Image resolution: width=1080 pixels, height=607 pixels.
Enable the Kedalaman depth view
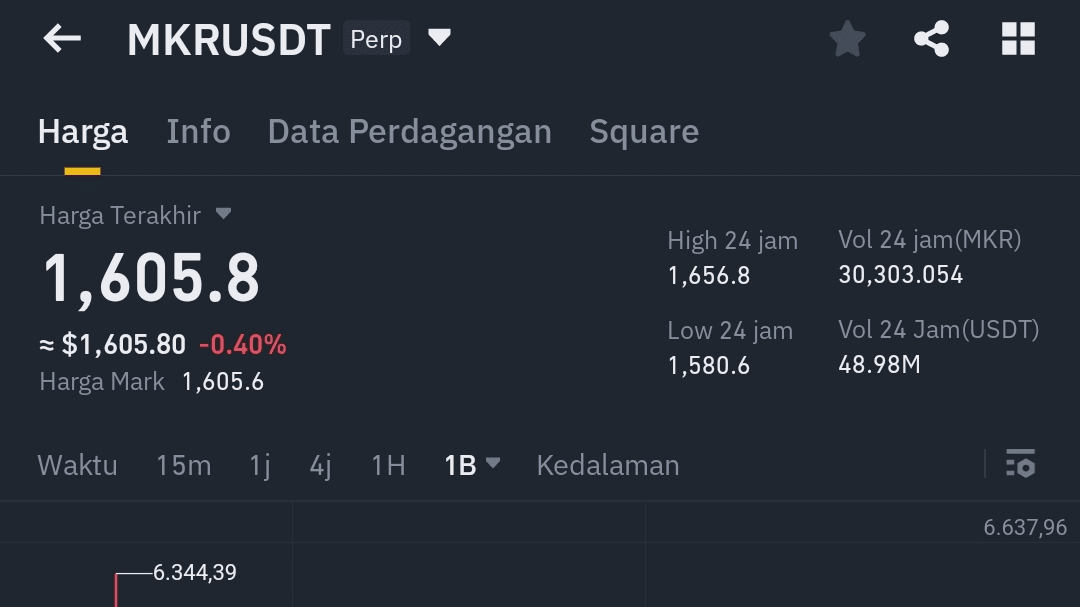pyautogui.click(x=607, y=464)
